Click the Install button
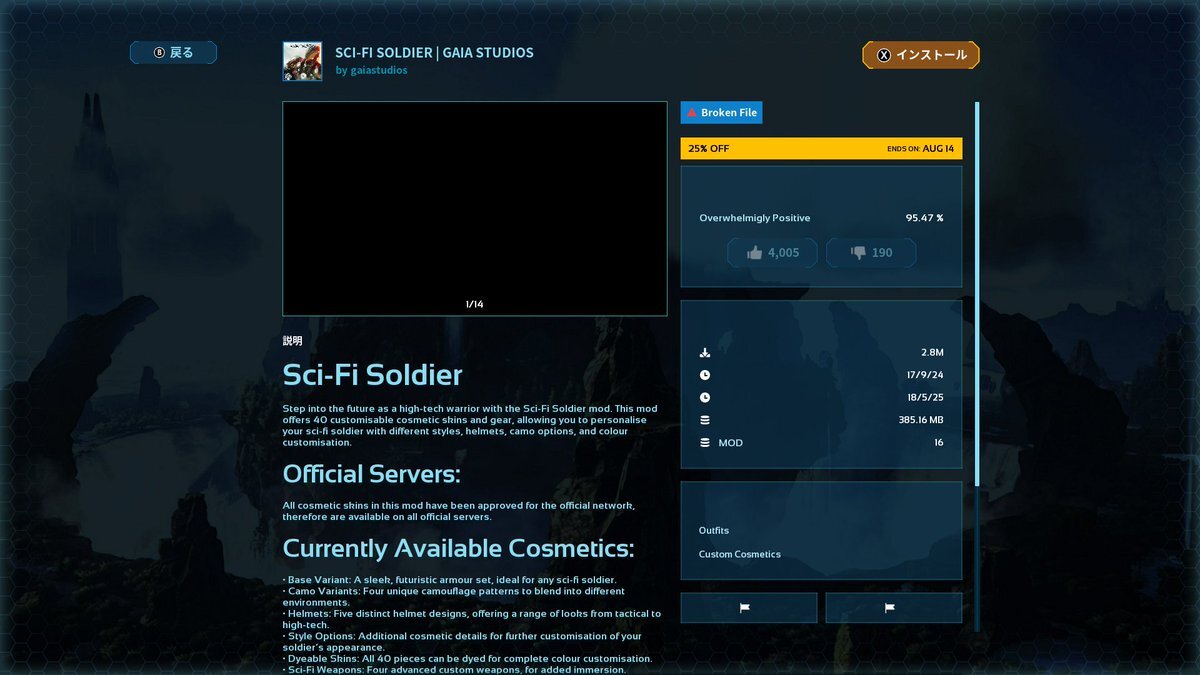Screen dimensions: 1200x675 (920, 55)
